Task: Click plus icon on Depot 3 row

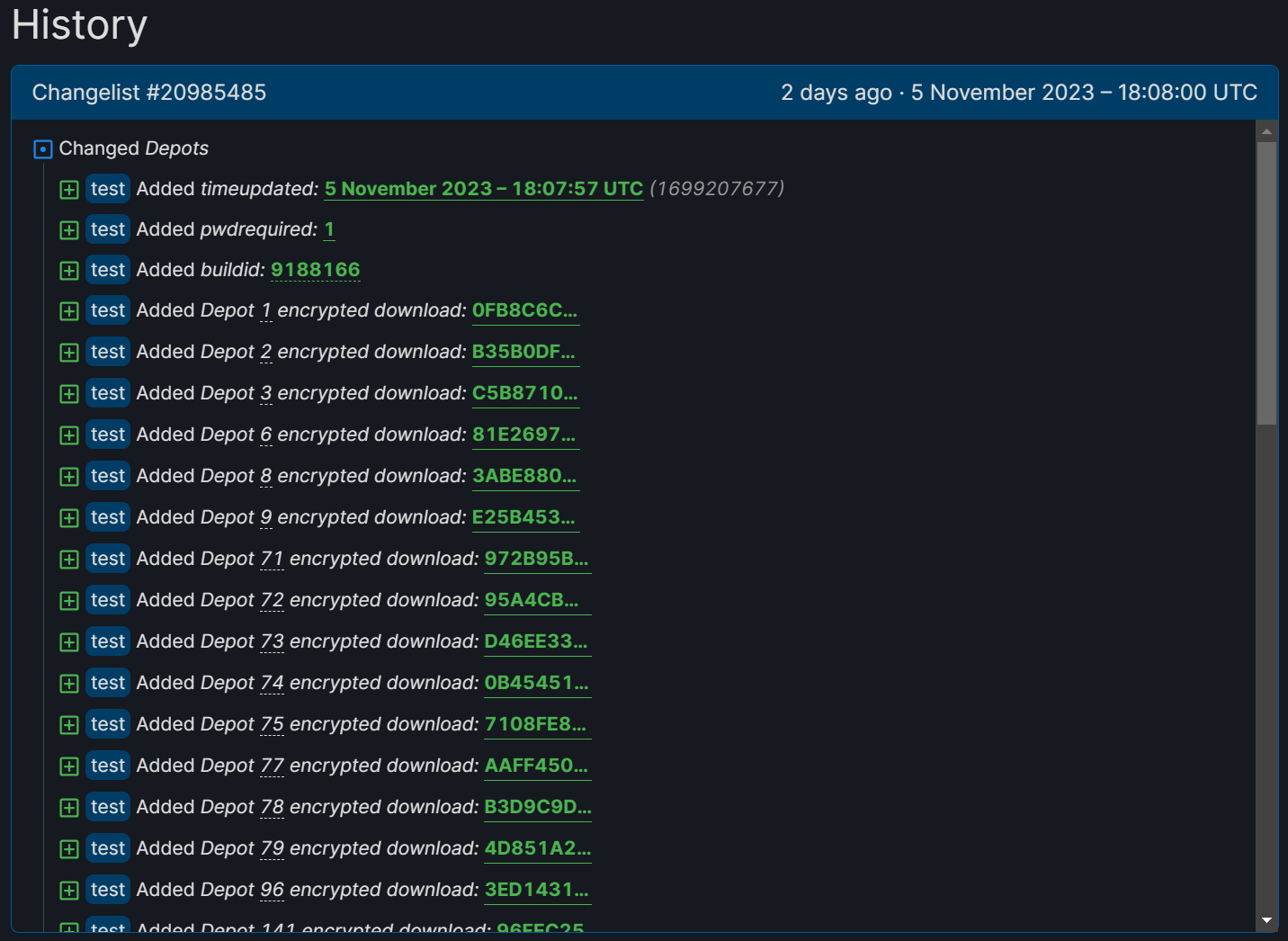Action: click(x=69, y=394)
